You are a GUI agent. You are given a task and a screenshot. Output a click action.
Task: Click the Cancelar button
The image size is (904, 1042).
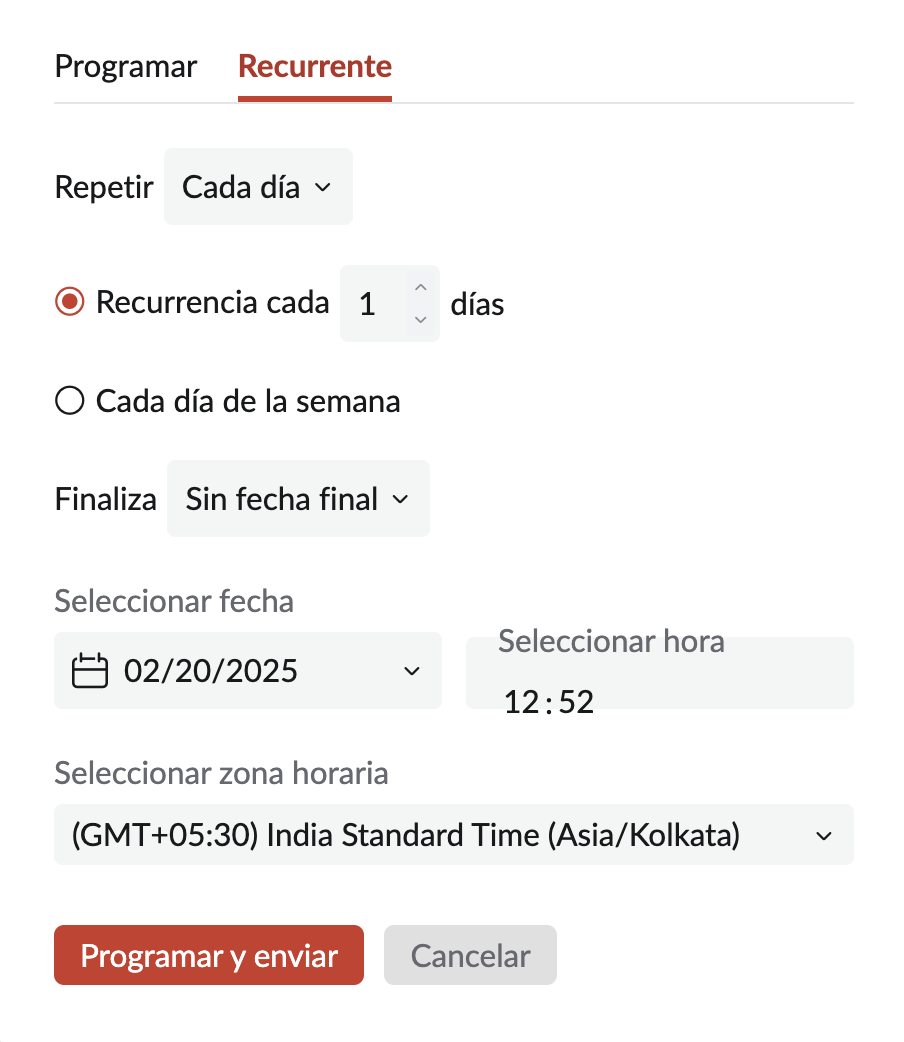(x=470, y=955)
